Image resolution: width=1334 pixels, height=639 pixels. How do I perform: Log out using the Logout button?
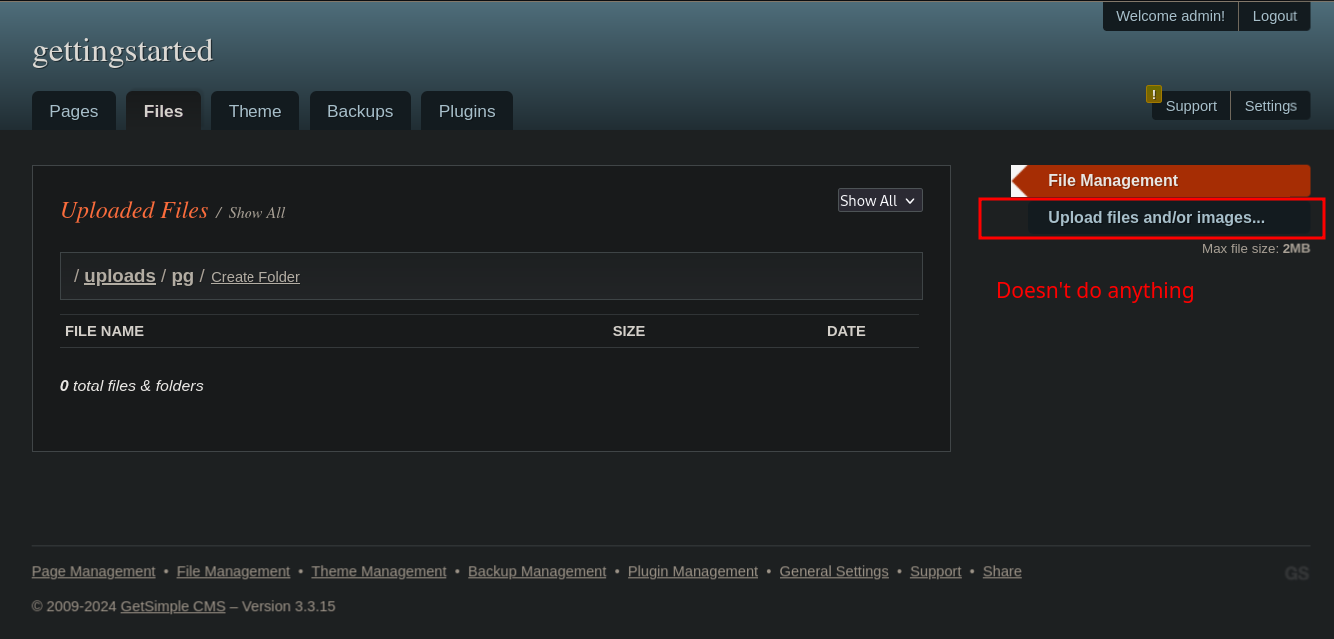(x=1274, y=16)
